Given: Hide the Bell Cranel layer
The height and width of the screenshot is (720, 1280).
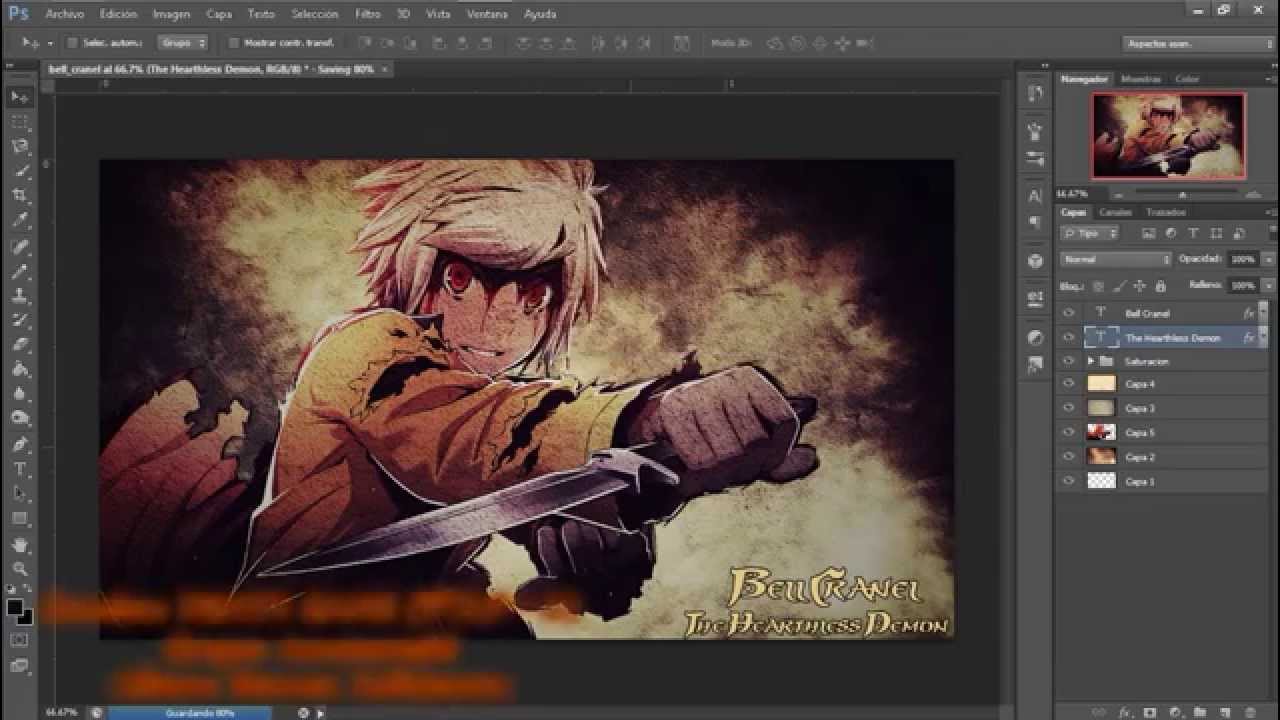Looking at the screenshot, I should coord(1068,312).
